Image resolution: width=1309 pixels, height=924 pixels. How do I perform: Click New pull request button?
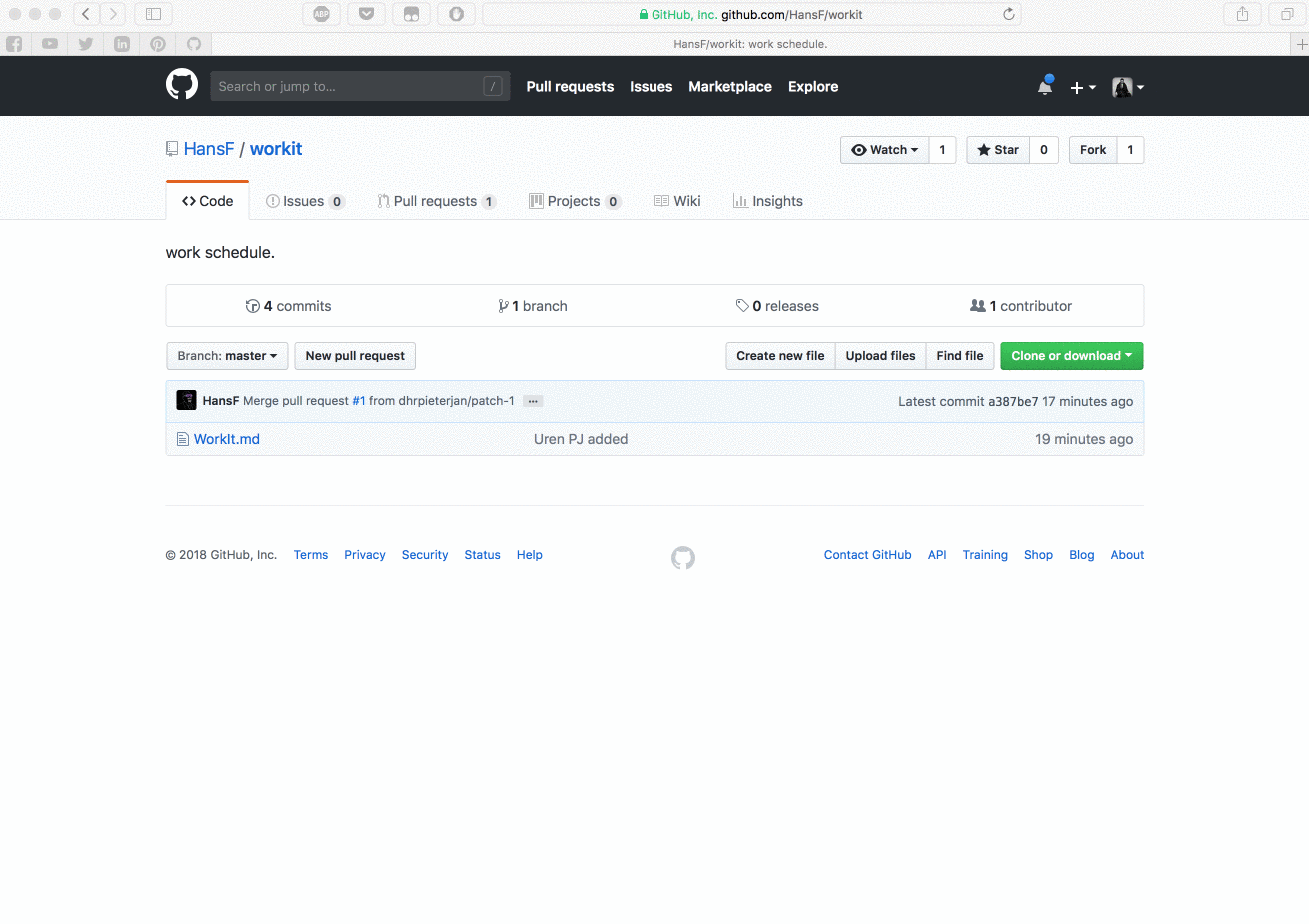(x=355, y=356)
